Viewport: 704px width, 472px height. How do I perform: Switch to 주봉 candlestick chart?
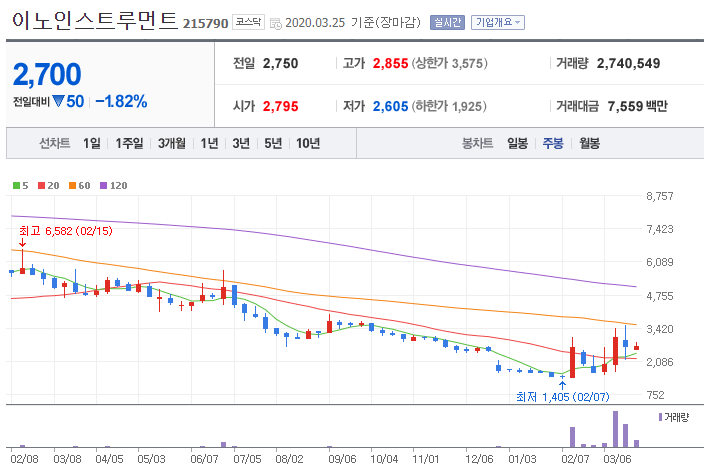[x=553, y=143]
